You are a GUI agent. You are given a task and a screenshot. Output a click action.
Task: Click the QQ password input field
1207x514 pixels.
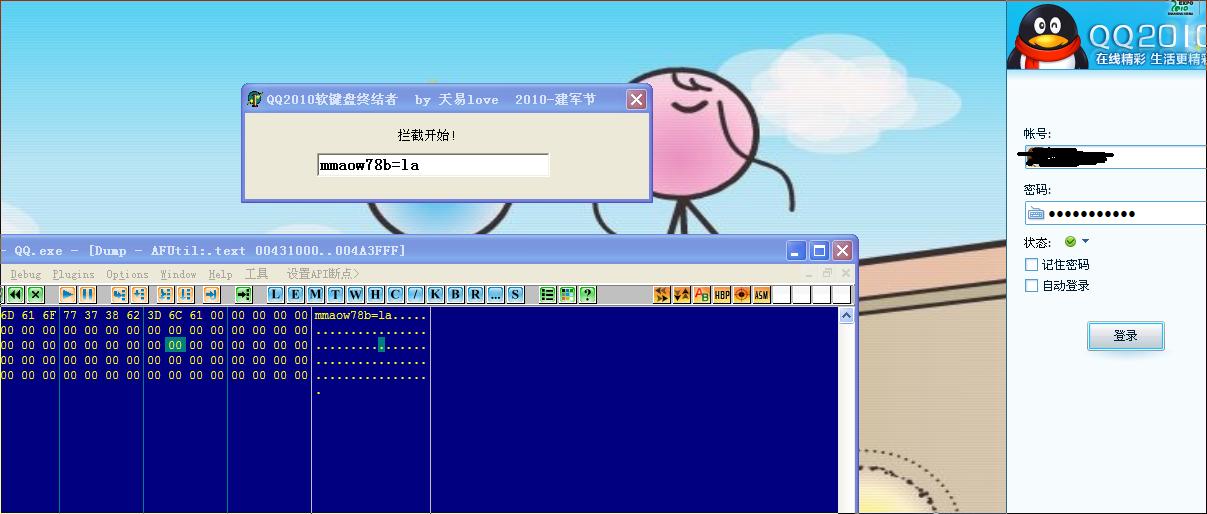tap(1116, 213)
